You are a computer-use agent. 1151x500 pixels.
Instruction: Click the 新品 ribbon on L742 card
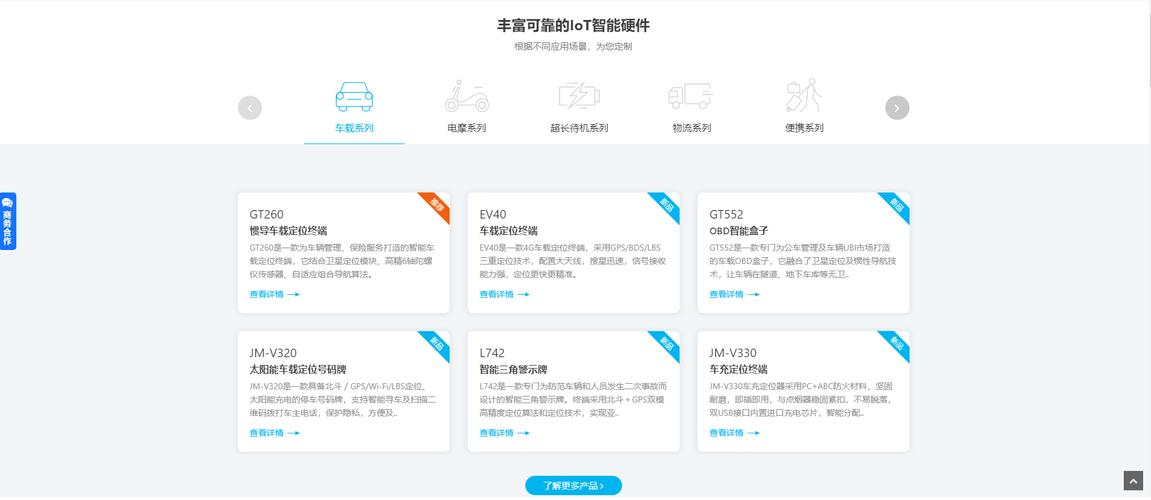coord(667,344)
